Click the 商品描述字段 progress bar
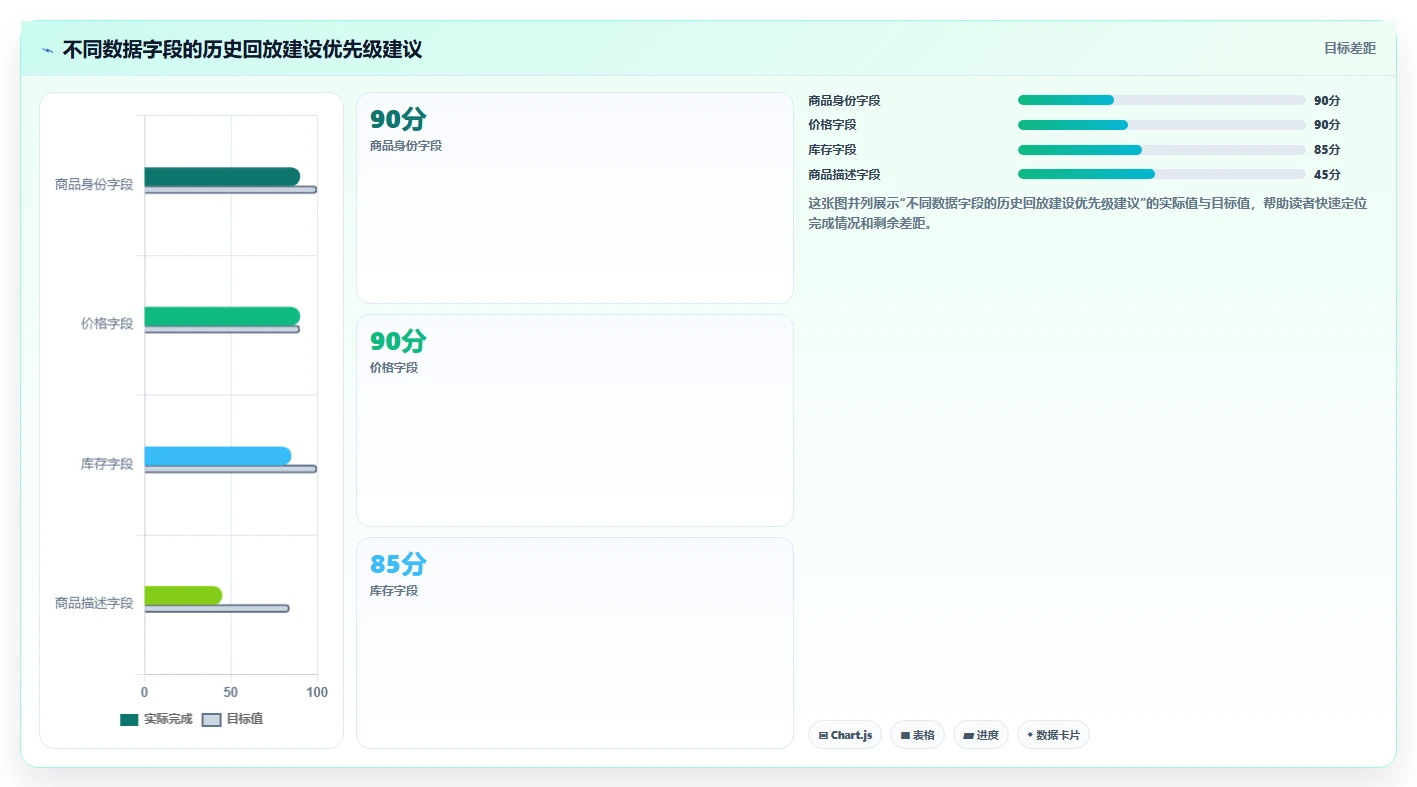This screenshot has width=1417, height=787. pyautogui.click(x=1161, y=174)
